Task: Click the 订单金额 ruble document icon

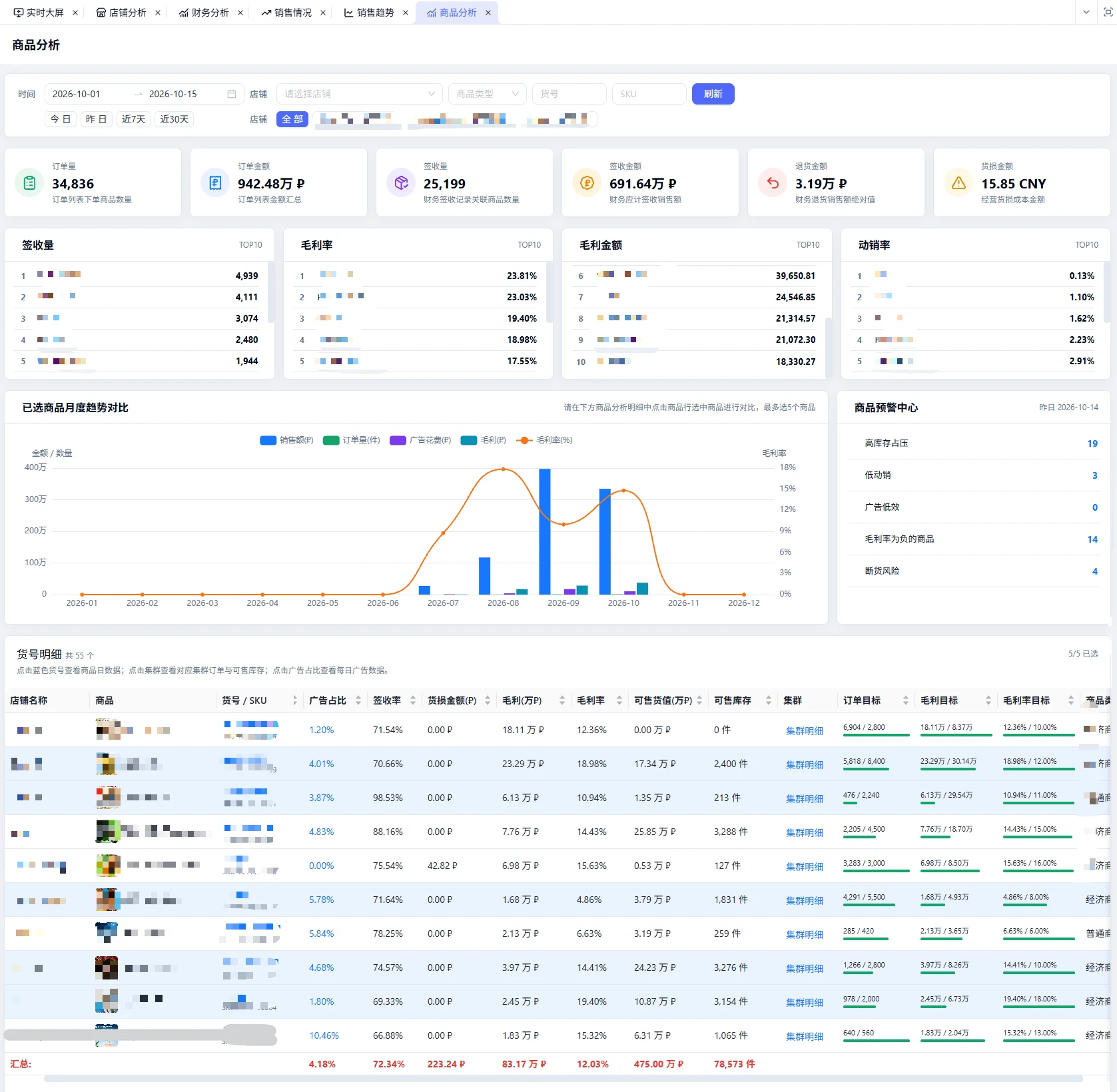Action: click(x=215, y=182)
